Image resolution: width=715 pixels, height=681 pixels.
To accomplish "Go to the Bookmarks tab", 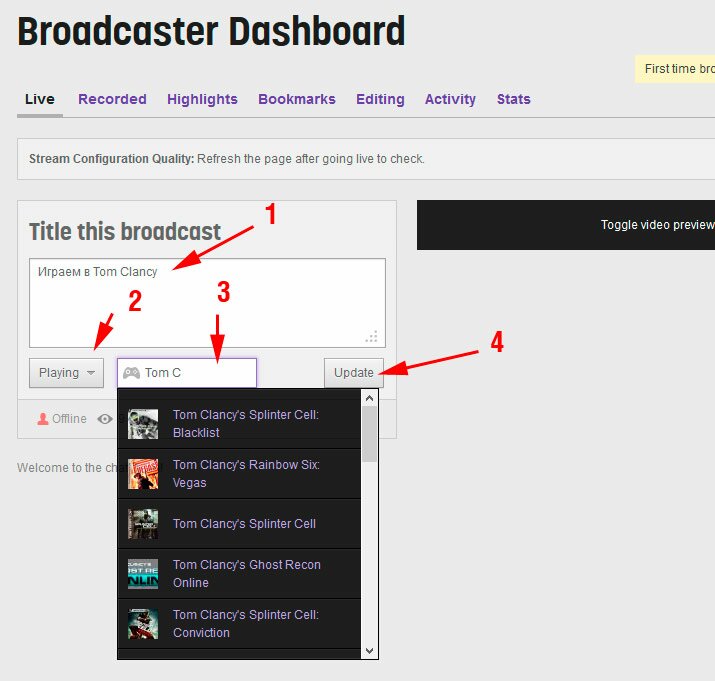I will (296, 99).
